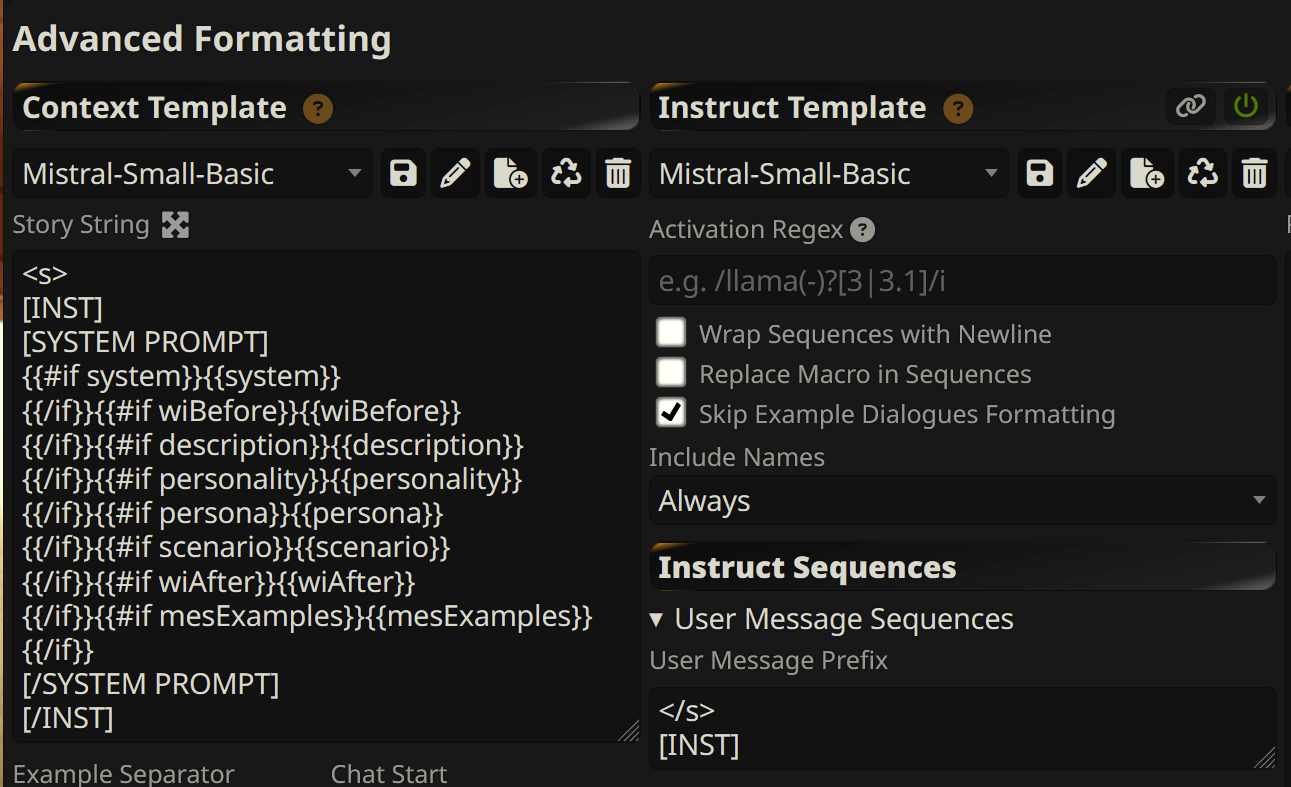Uncheck Skip Example Dialogues Formatting
The image size is (1291, 787).
(671, 413)
